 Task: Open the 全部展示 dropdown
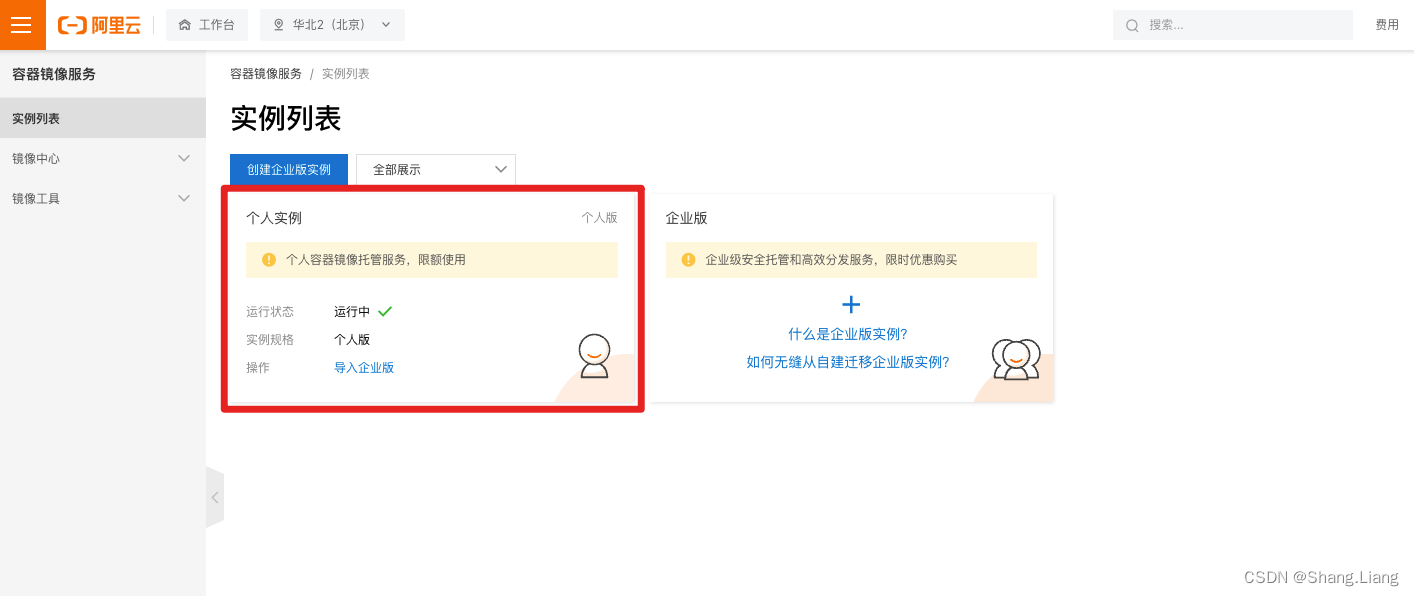(x=435, y=169)
